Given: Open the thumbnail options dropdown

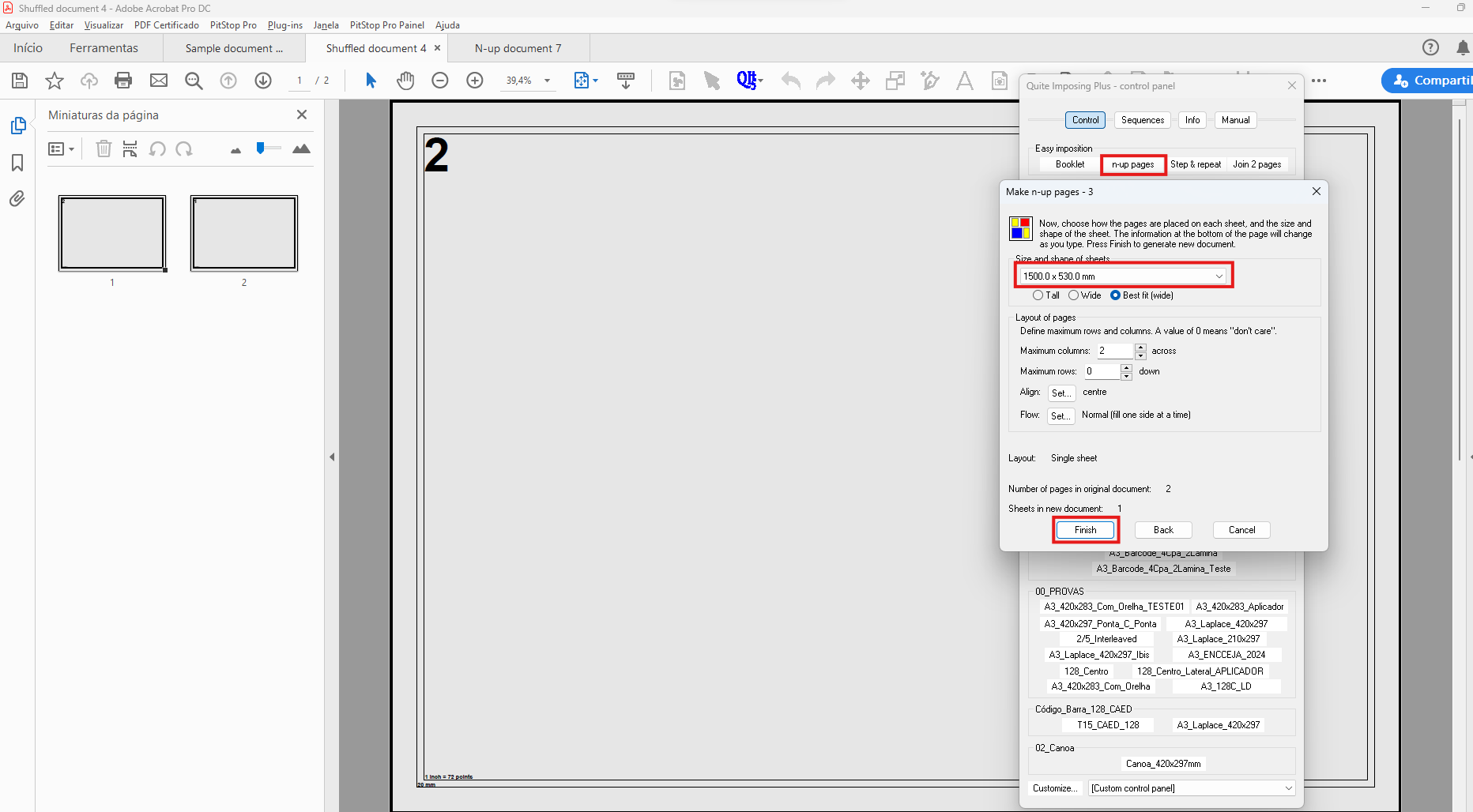Looking at the screenshot, I should point(61,148).
